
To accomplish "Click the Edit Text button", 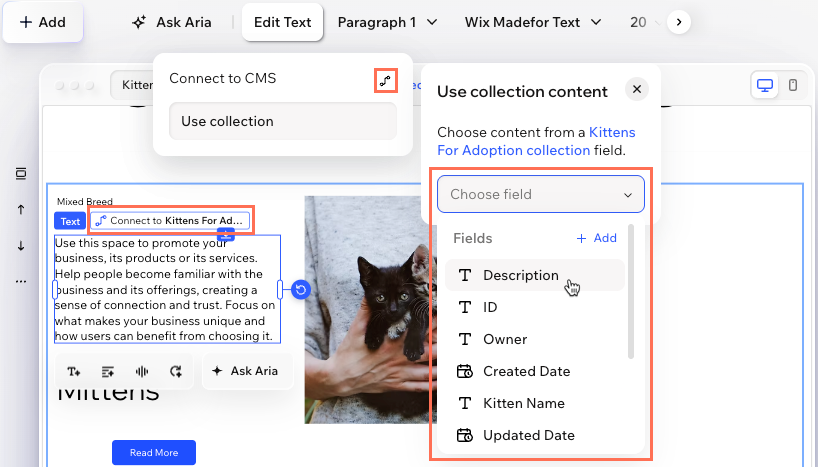I will 282,22.
